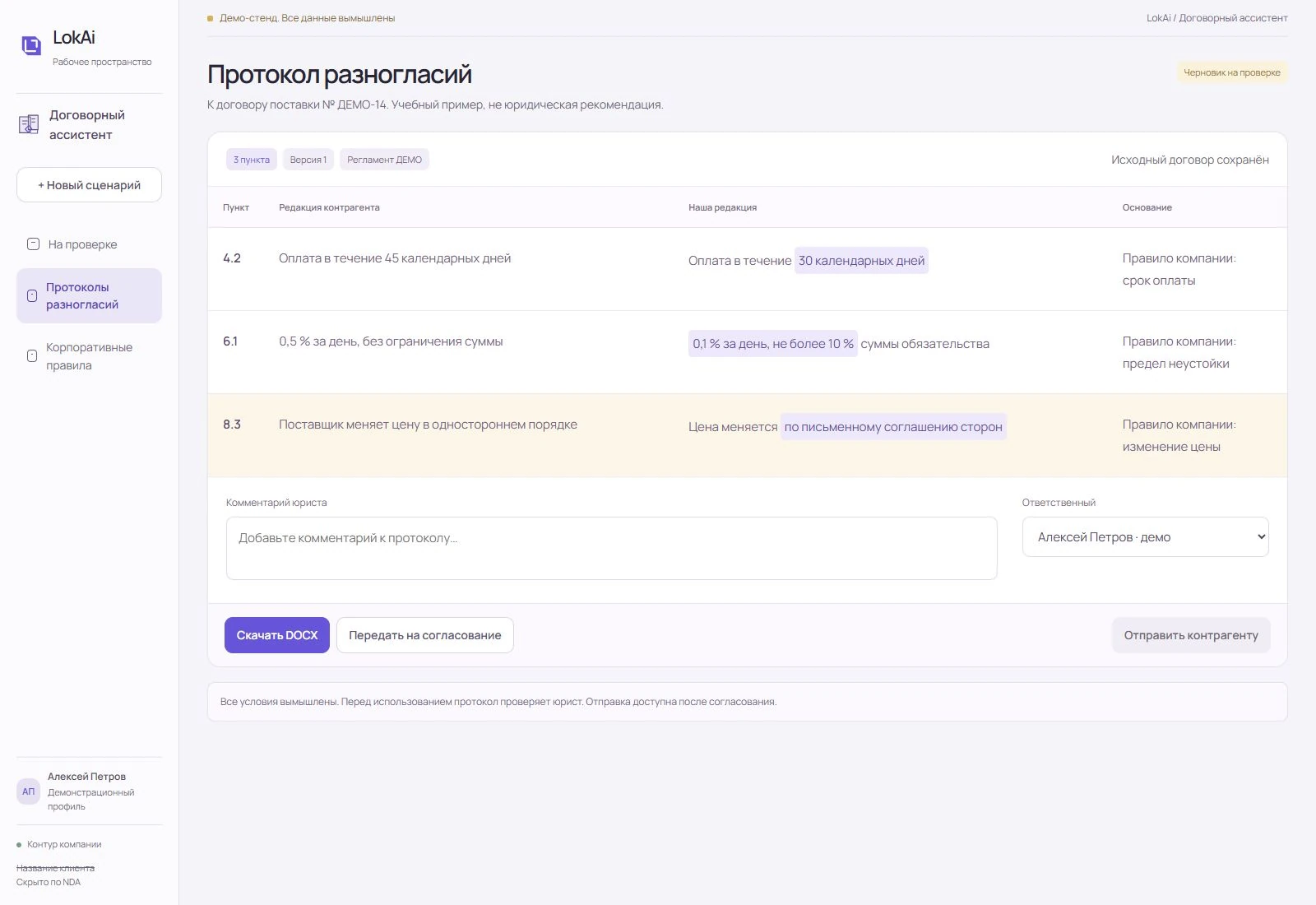Select the Протоколы разногласий sidebar icon
The height and width of the screenshot is (905, 1316).
point(32,295)
